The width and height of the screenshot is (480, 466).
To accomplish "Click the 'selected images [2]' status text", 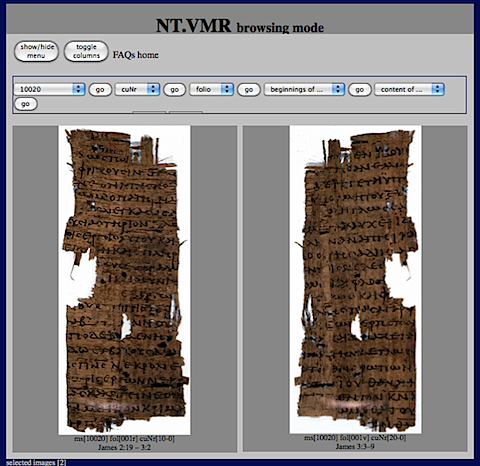I will point(36,462).
